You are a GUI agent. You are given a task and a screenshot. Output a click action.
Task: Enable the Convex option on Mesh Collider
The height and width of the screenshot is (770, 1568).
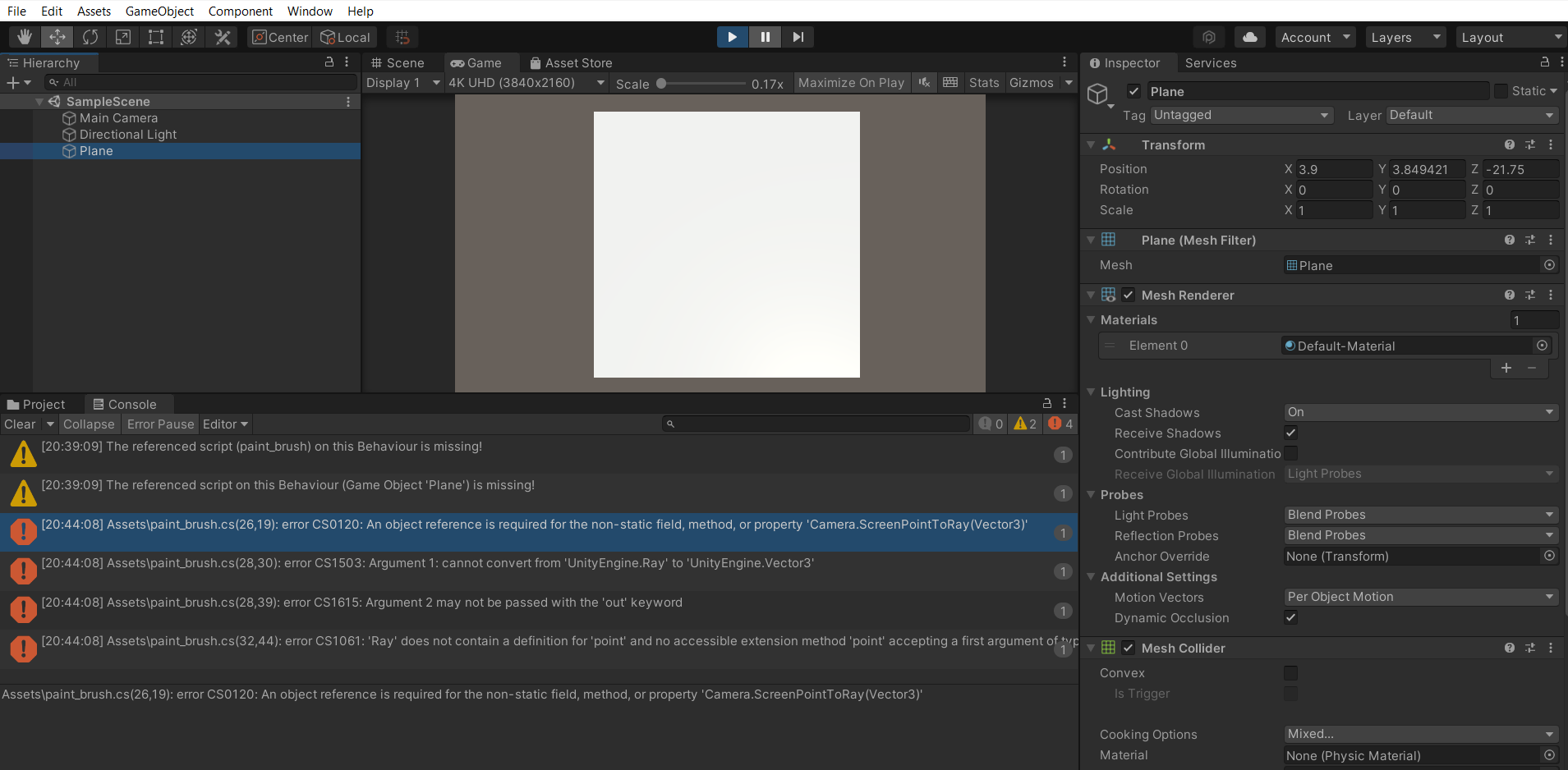click(x=1291, y=672)
